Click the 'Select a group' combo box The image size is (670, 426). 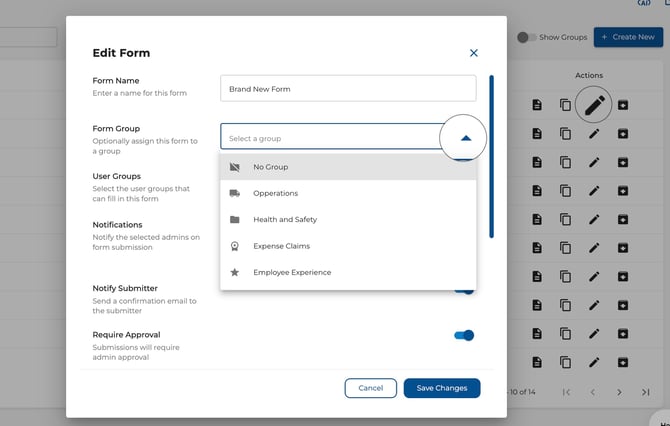[330, 138]
